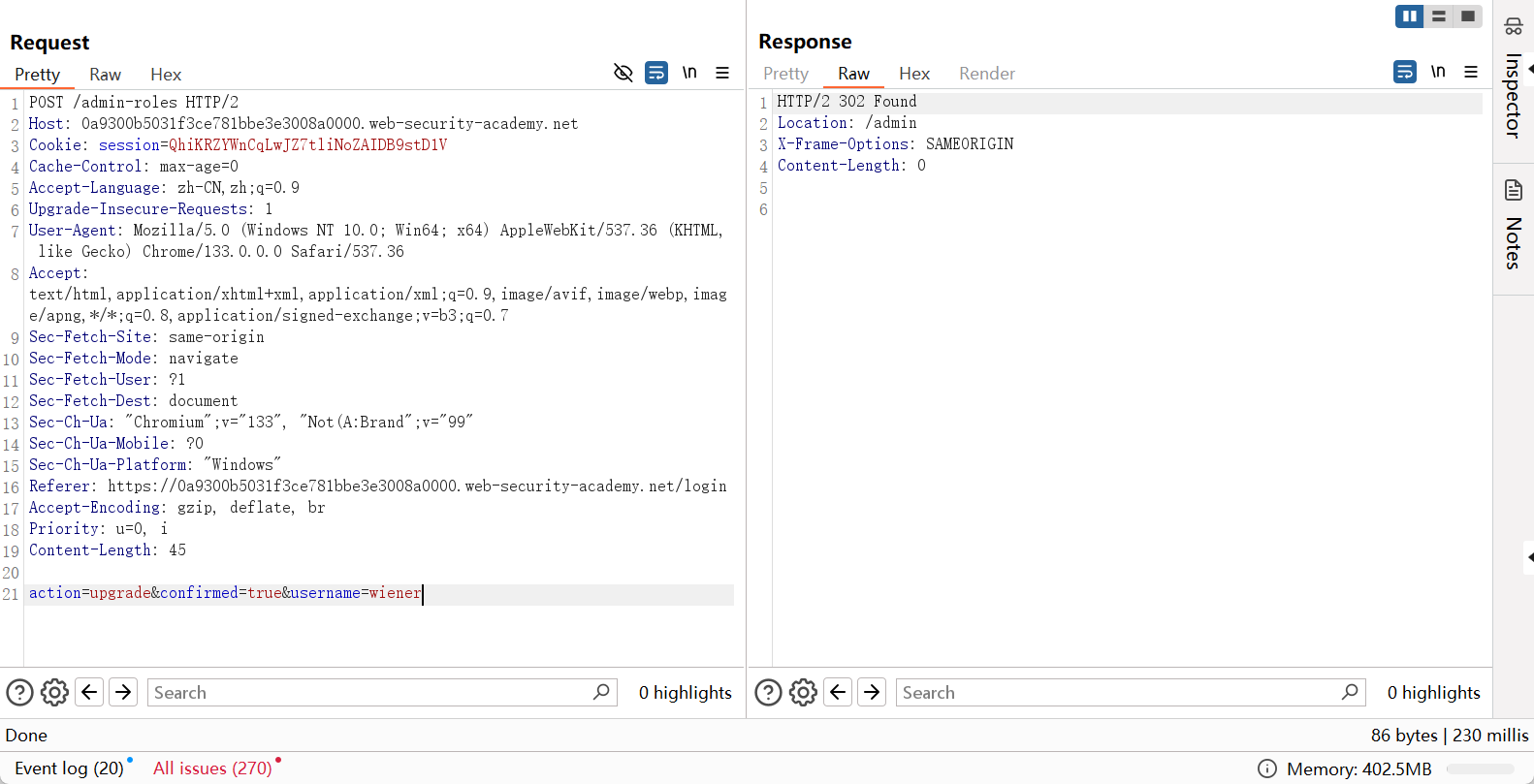Select the Render tab in Response
The image size is (1534, 784).
pyautogui.click(x=986, y=74)
